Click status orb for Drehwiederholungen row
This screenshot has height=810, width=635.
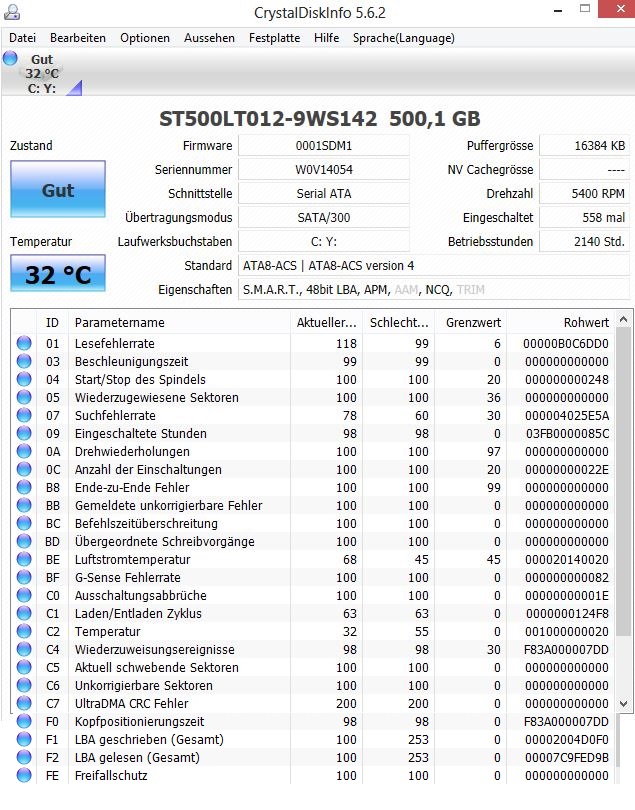(x=24, y=451)
